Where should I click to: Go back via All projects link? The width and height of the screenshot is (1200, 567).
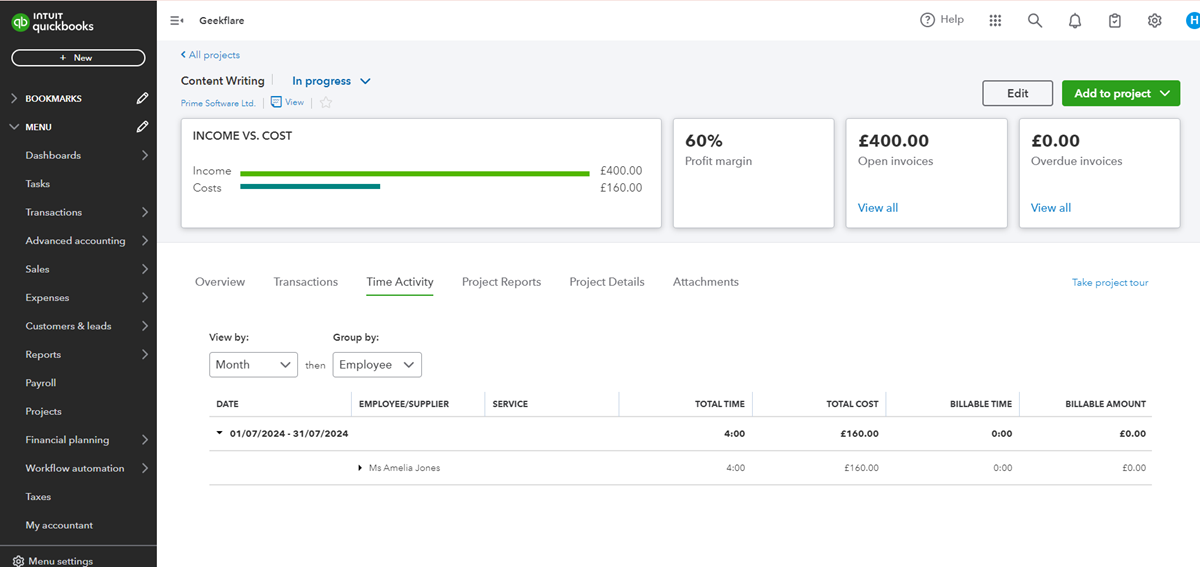pos(211,55)
